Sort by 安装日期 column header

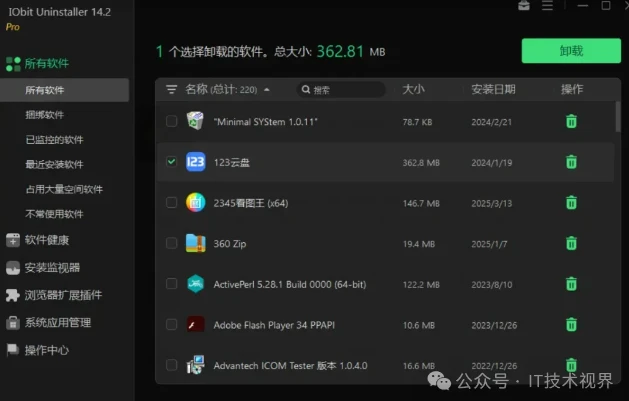[x=493, y=89]
